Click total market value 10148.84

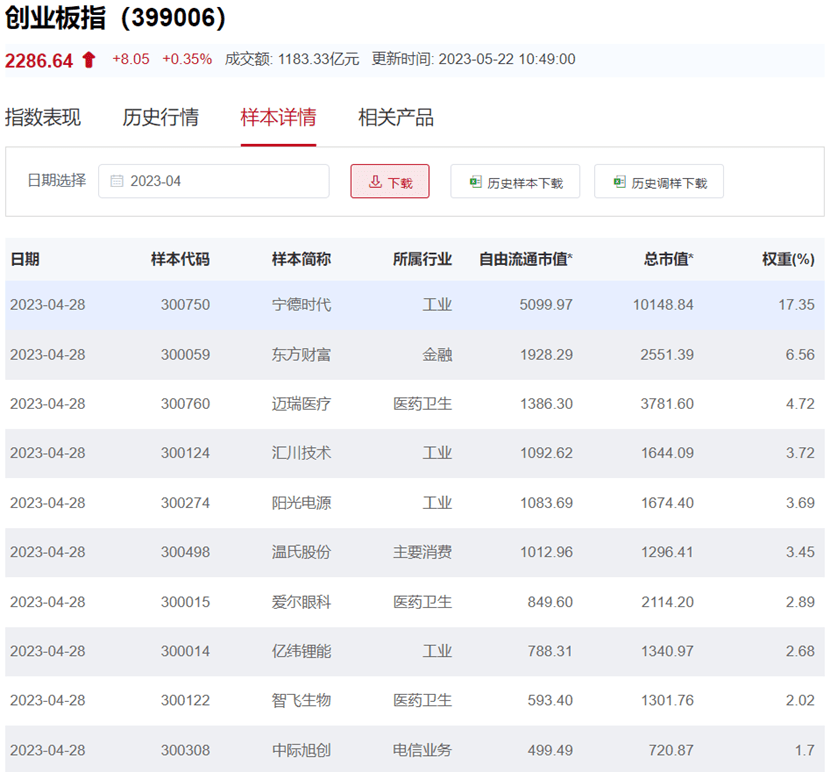pos(663,304)
